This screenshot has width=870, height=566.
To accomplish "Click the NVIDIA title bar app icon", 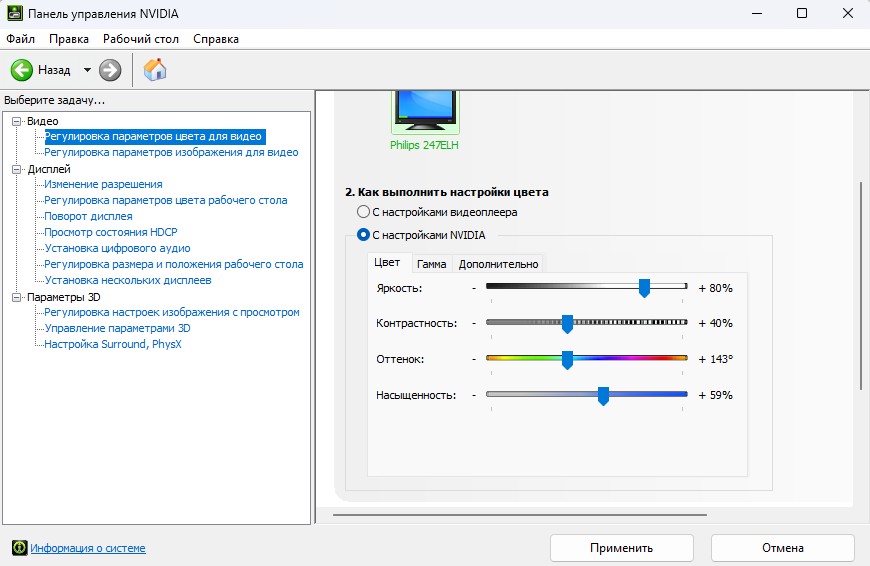I will 14,13.
